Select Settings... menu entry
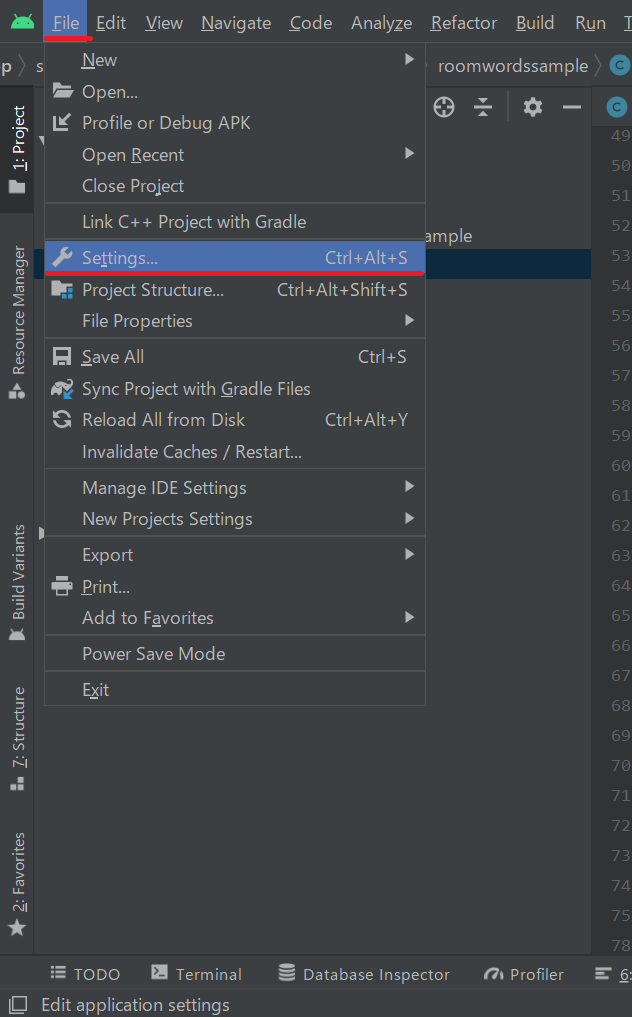The width and height of the screenshot is (632, 1017). pos(235,257)
